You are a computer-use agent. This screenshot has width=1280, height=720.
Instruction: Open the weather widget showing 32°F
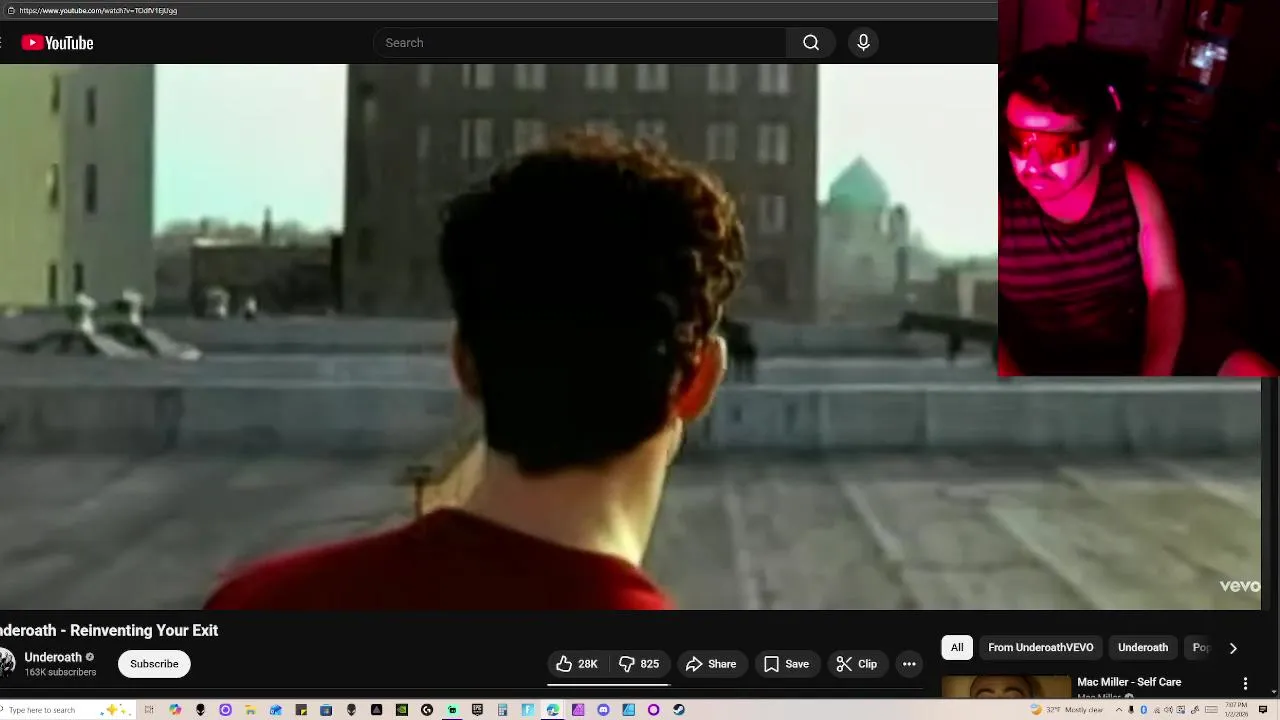point(1067,710)
